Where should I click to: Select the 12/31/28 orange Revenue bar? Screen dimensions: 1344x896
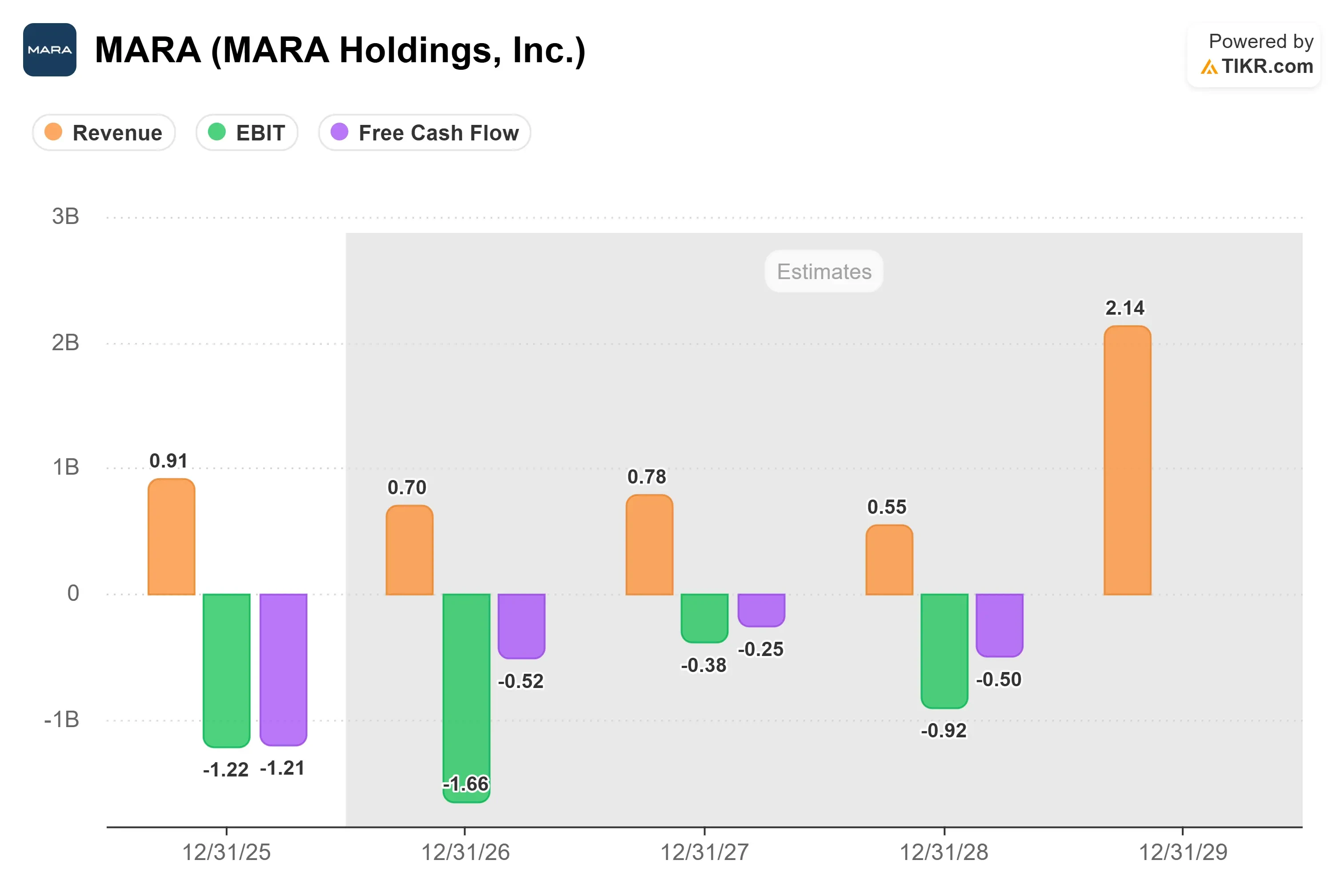click(x=890, y=560)
